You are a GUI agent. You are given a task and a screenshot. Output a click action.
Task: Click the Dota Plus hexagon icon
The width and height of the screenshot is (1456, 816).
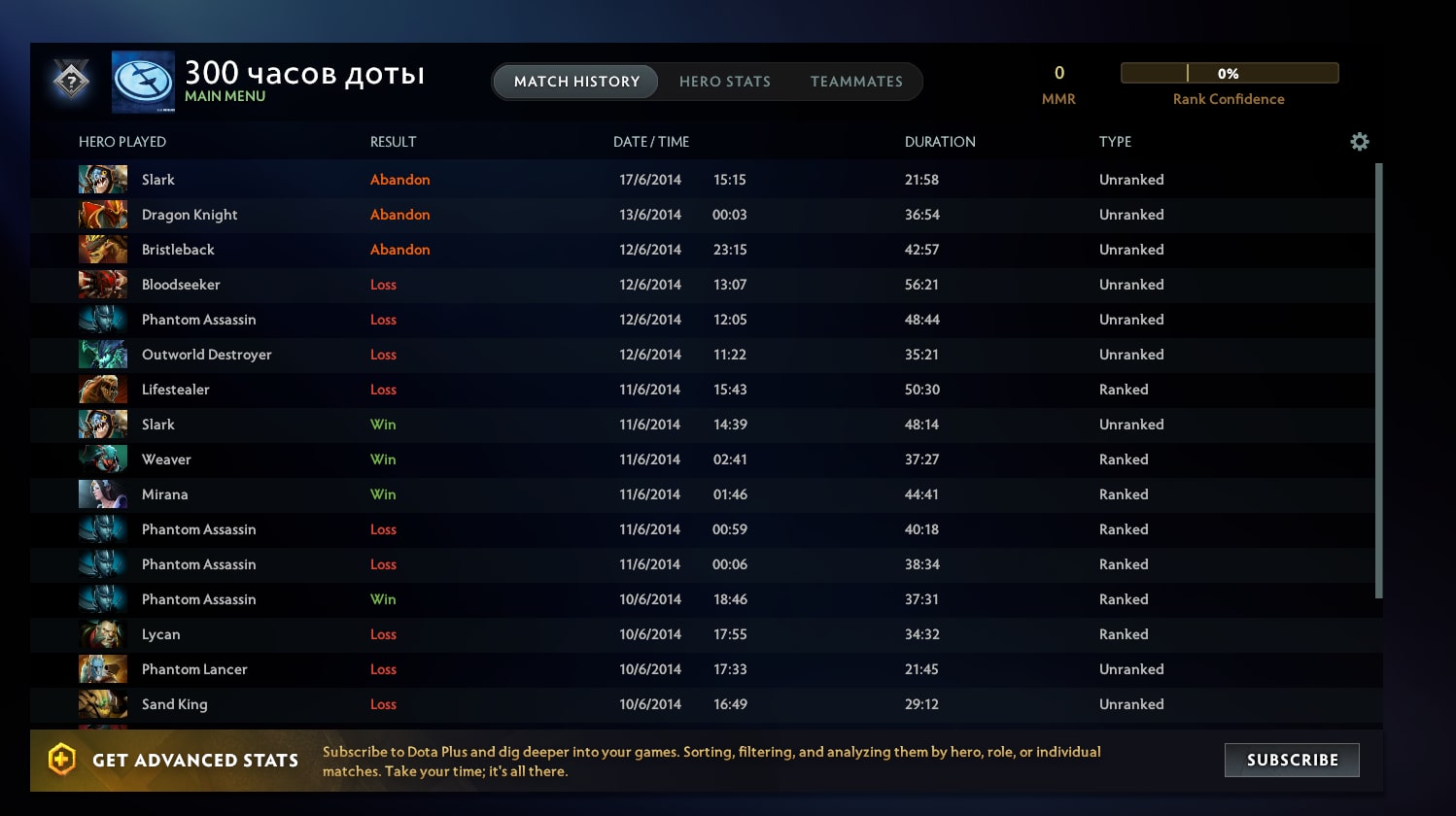click(x=61, y=760)
